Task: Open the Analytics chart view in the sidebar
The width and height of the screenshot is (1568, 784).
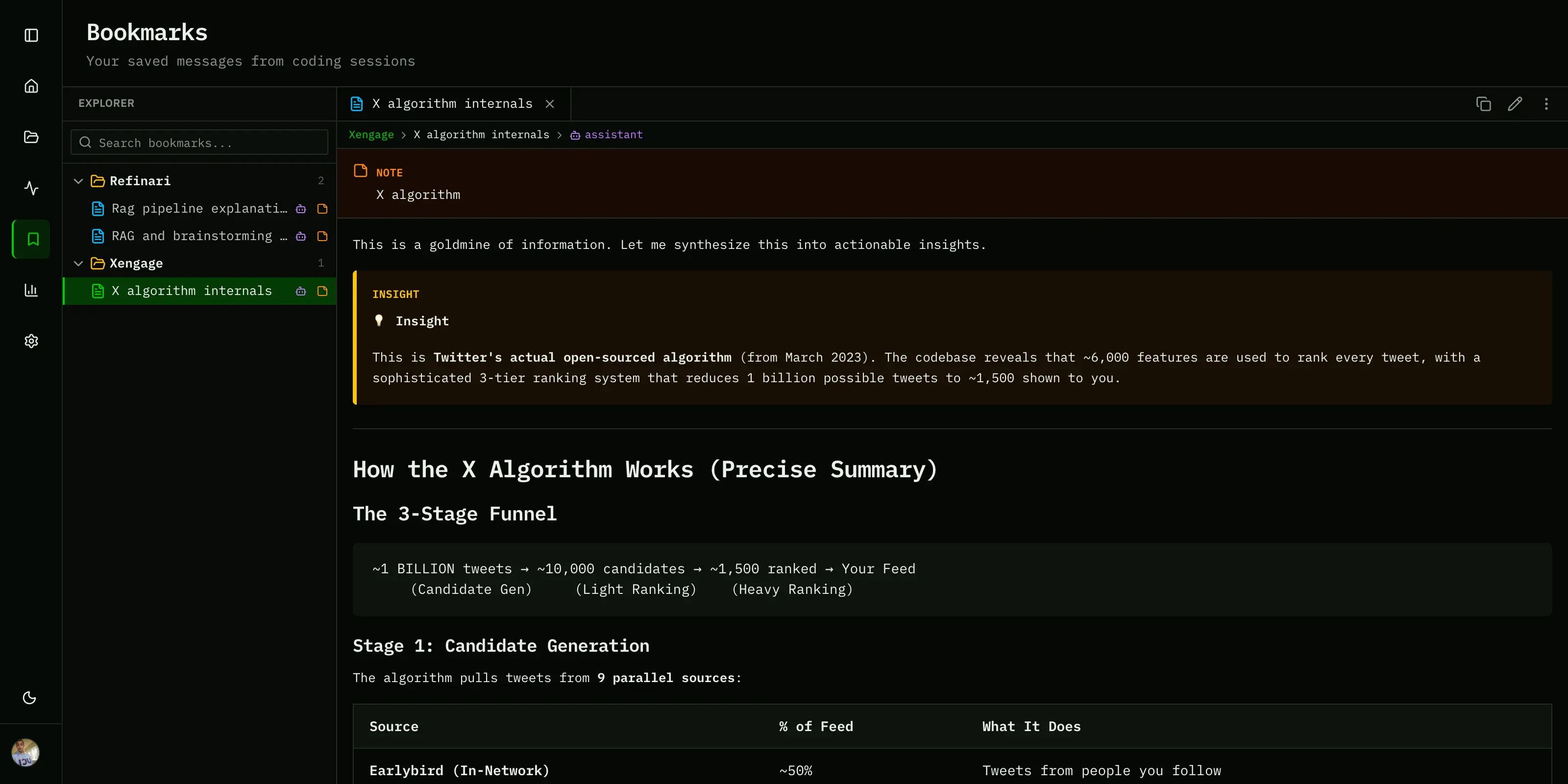Action: pos(30,291)
